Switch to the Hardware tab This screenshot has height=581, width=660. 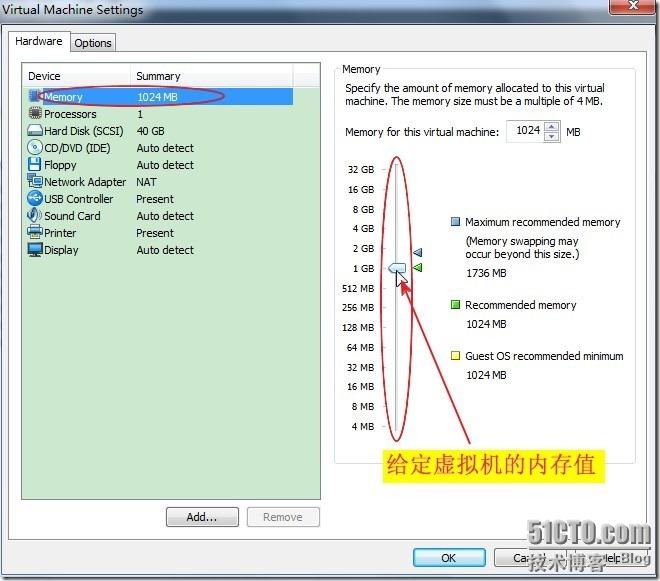(x=39, y=41)
